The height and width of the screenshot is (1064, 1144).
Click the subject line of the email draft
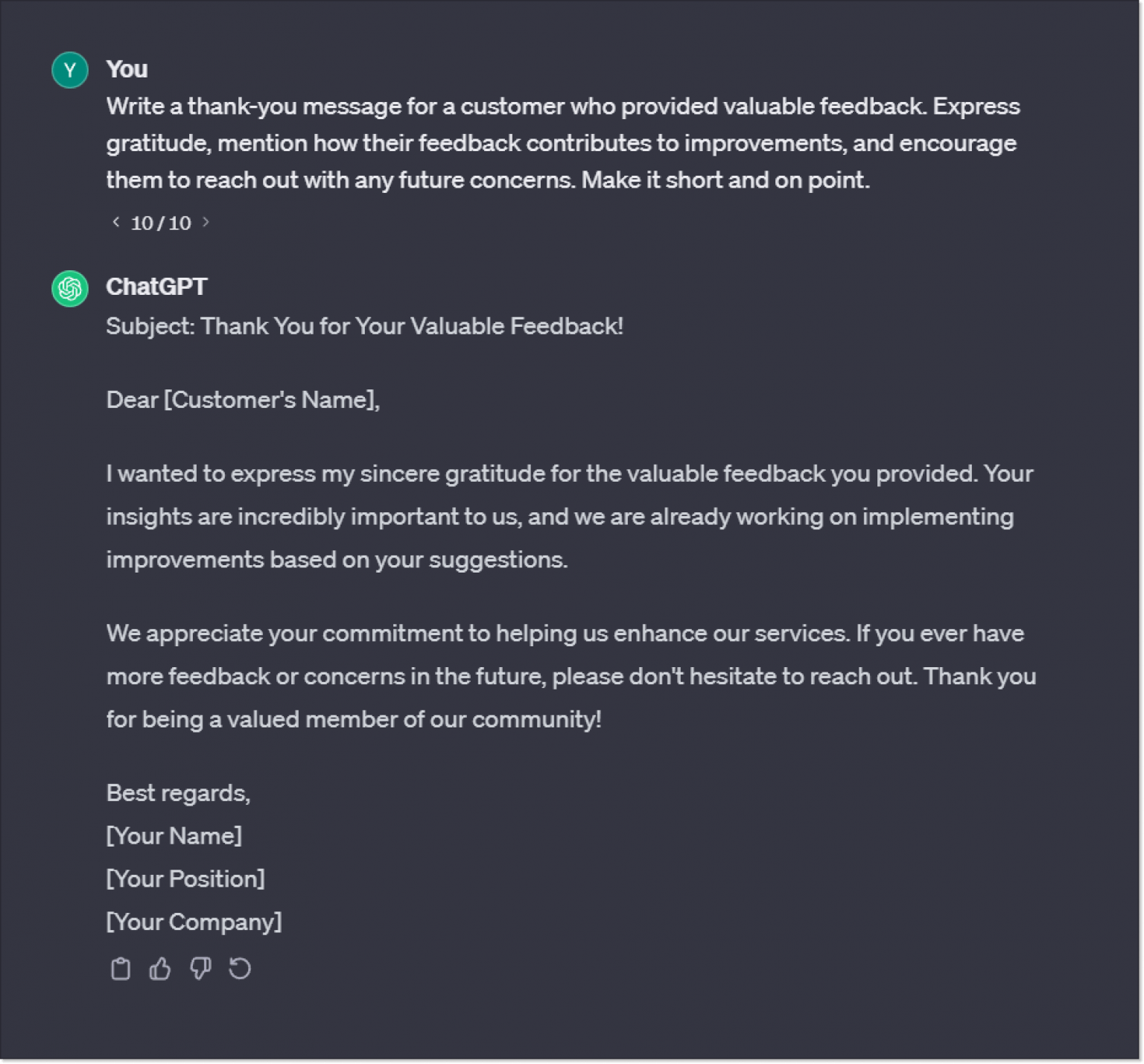pos(365,325)
